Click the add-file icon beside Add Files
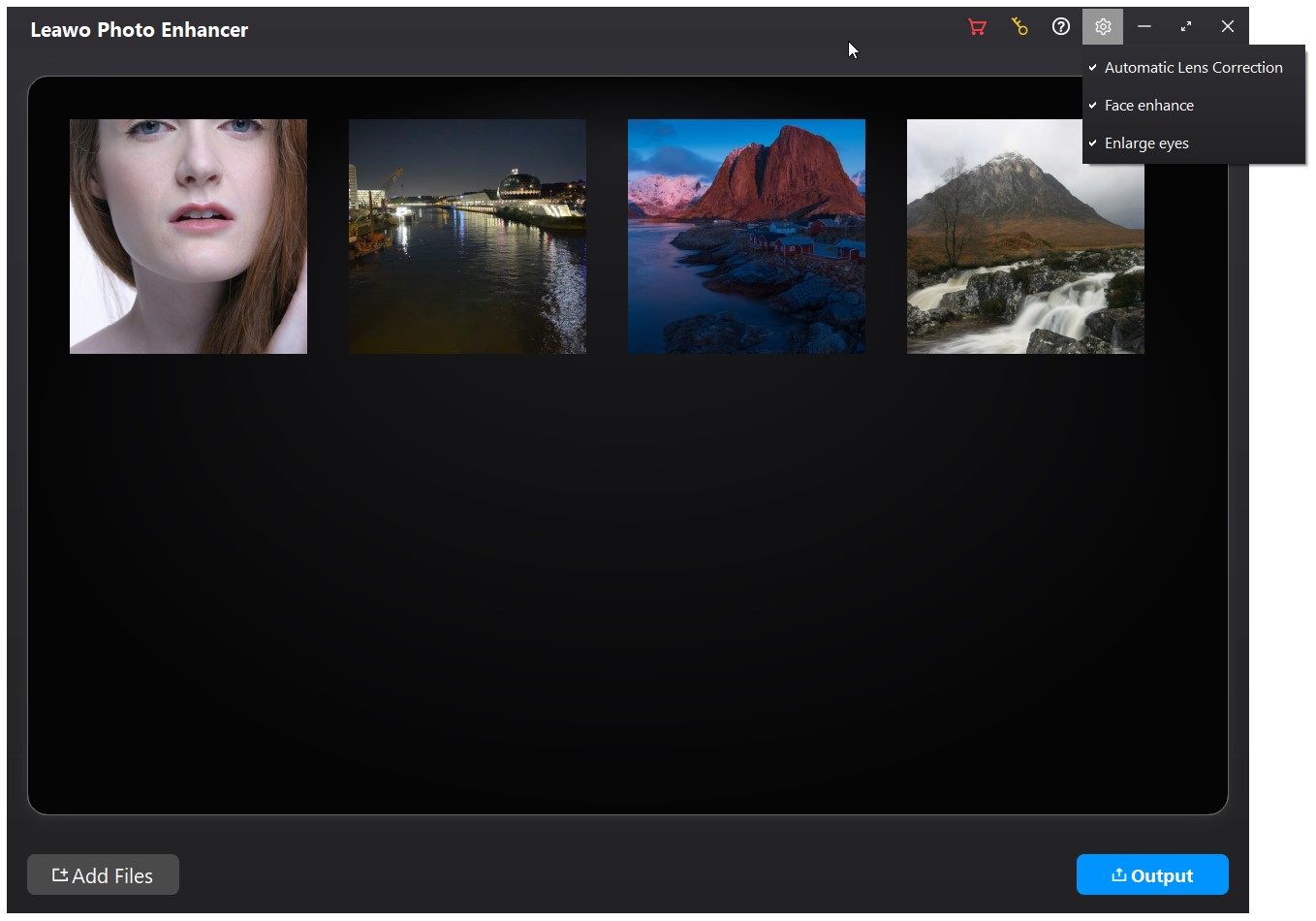The height and width of the screenshot is (921, 1316). (60, 875)
